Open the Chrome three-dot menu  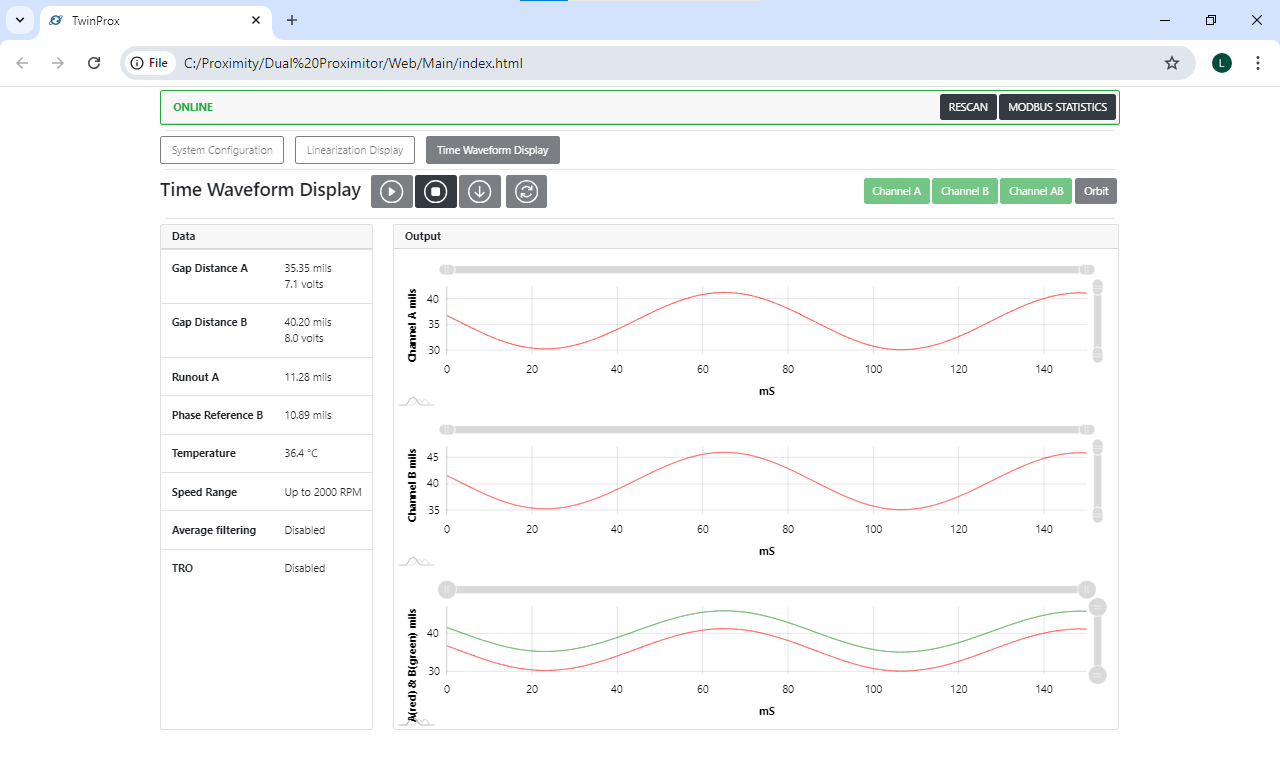(x=1257, y=63)
